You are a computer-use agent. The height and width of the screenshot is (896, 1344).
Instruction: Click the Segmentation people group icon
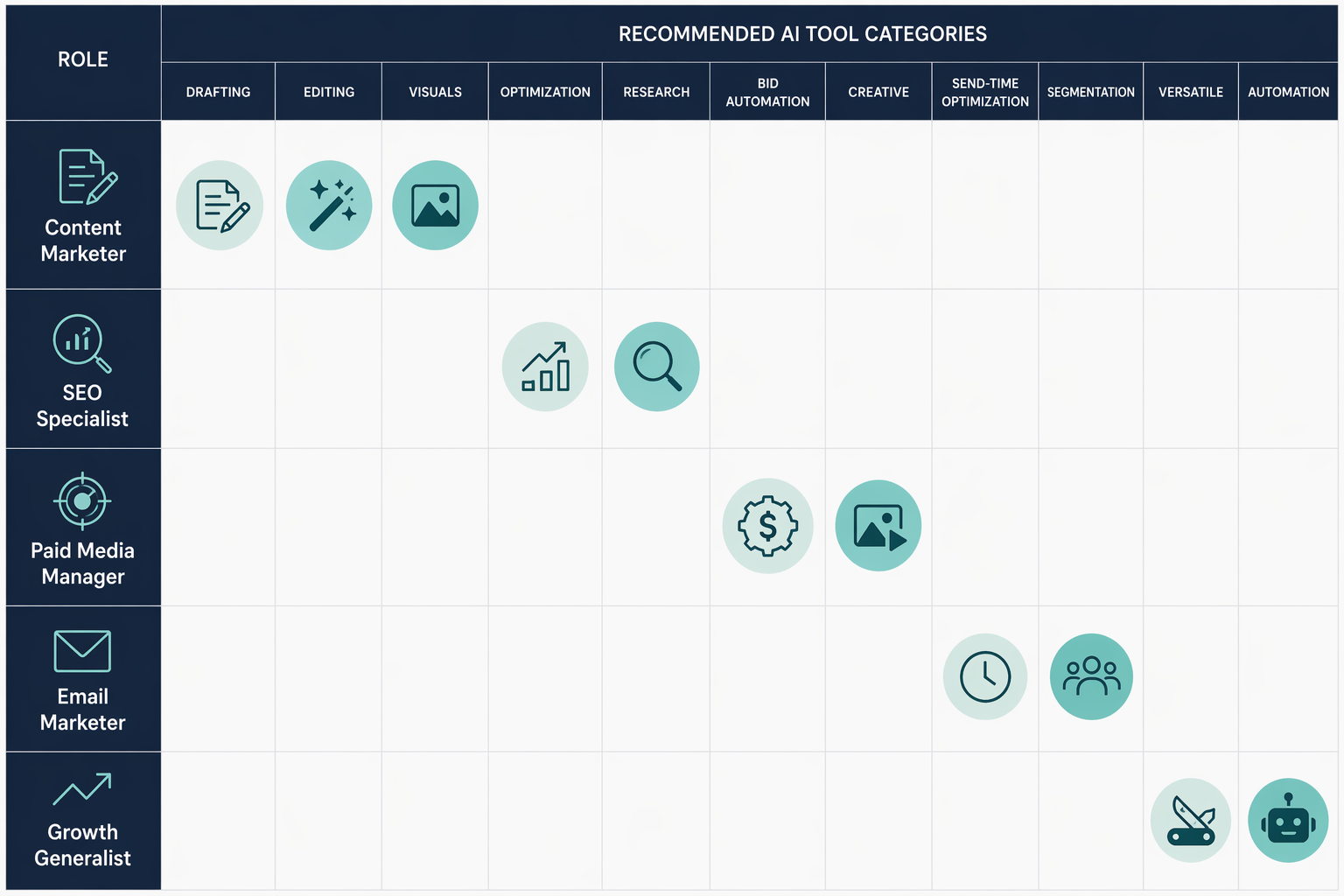pyautogui.click(x=1091, y=677)
